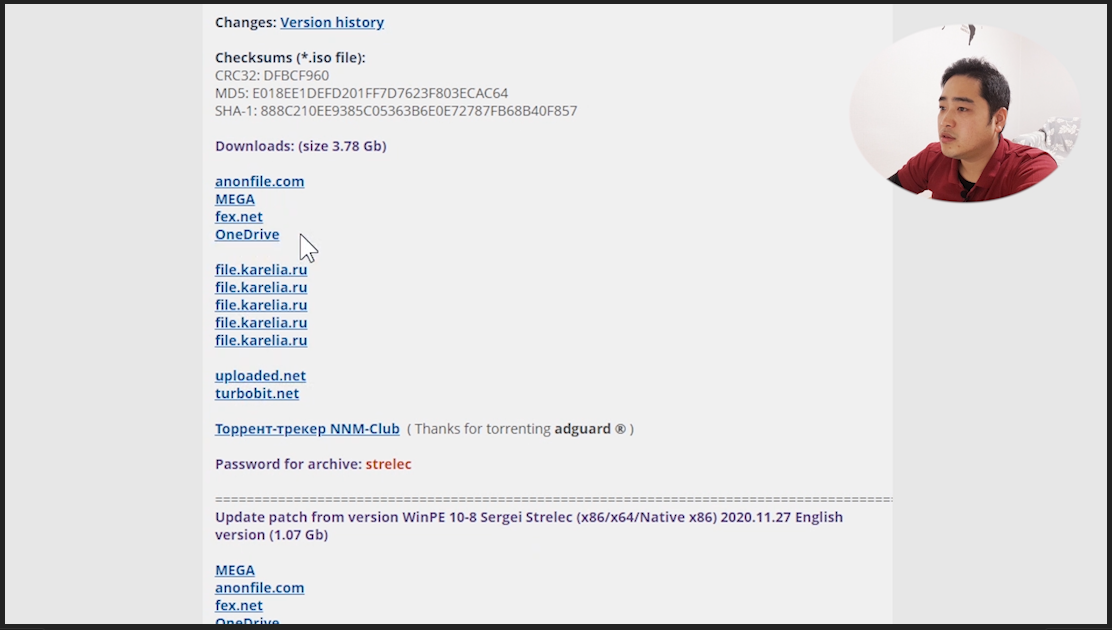Open anonfile.com link under Downloads size 3.78 Gb
Screen dimensions: 1112x630
pyautogui.click(x=260, y=181)
